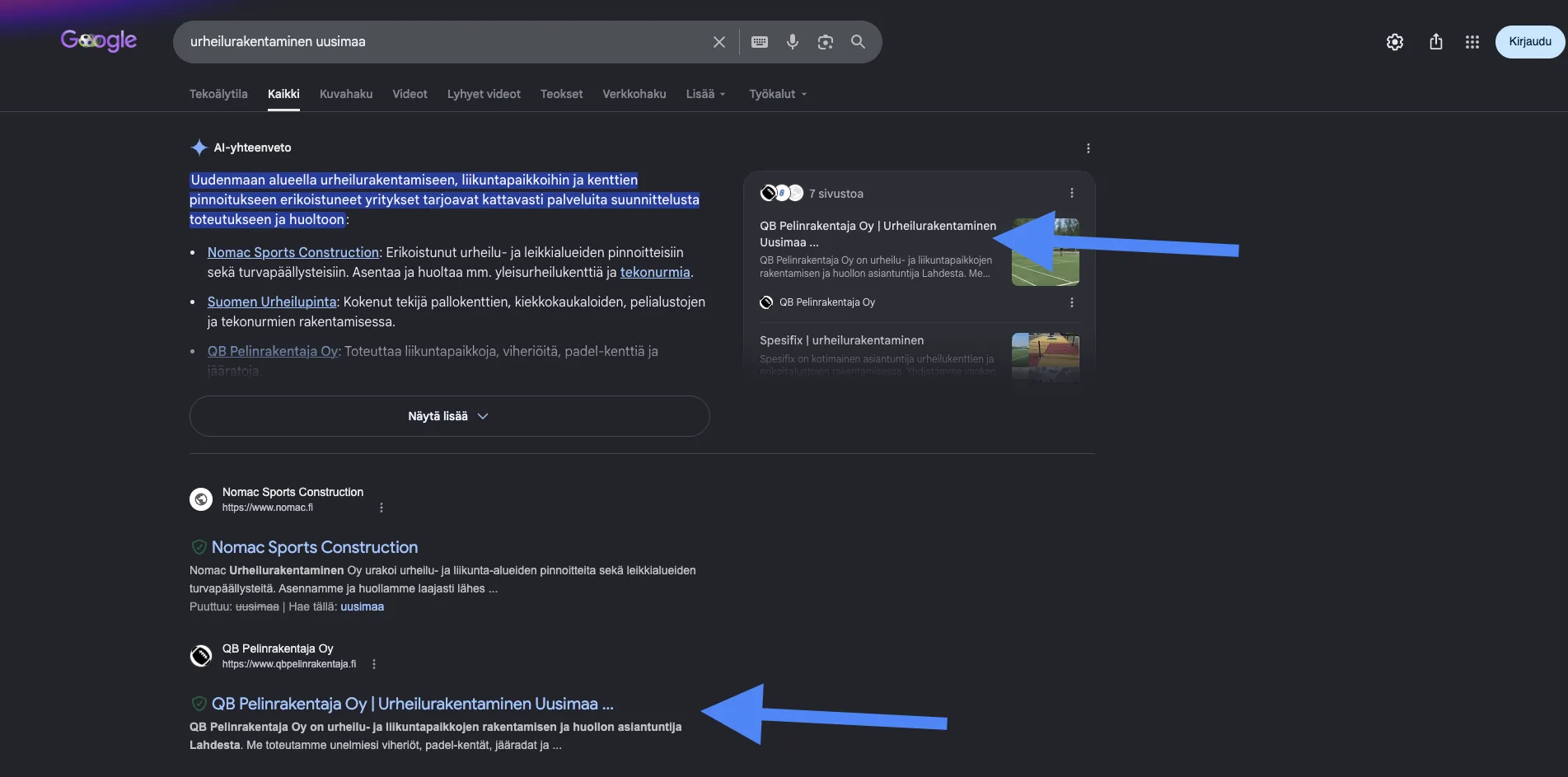This screenshot has height=777, width=1568.
Task: Open options for QB Pelinrakentaja Oy source card
Action: pyautogui.click(x=1072, y=302)
